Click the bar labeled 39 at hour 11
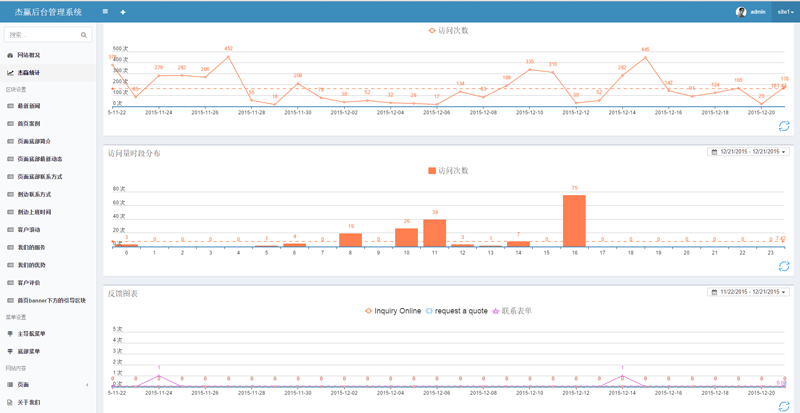This screenshot has height=413, width=800. 435,233
